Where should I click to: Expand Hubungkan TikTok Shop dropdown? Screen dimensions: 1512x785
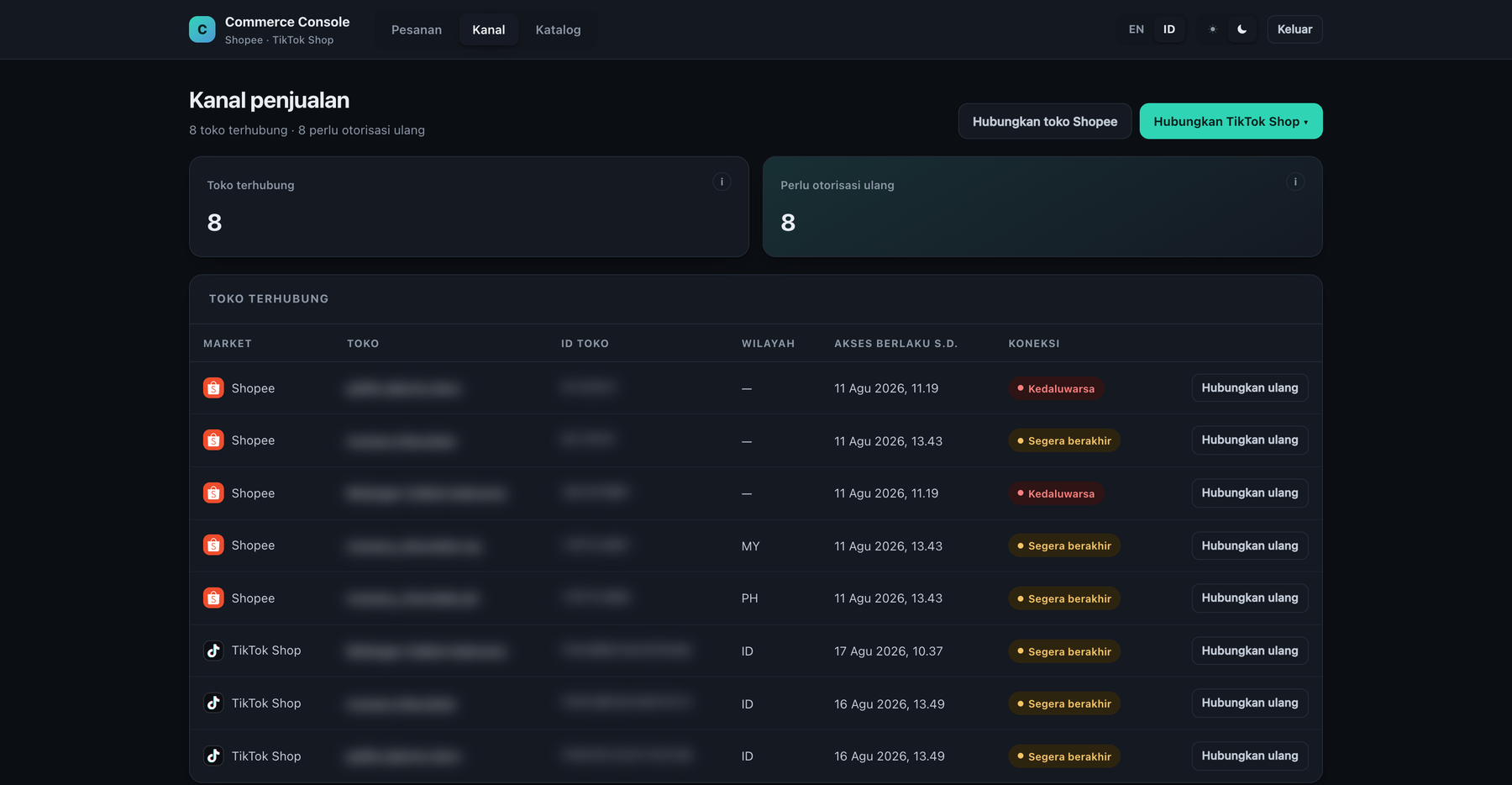(x=1231, y=121)
